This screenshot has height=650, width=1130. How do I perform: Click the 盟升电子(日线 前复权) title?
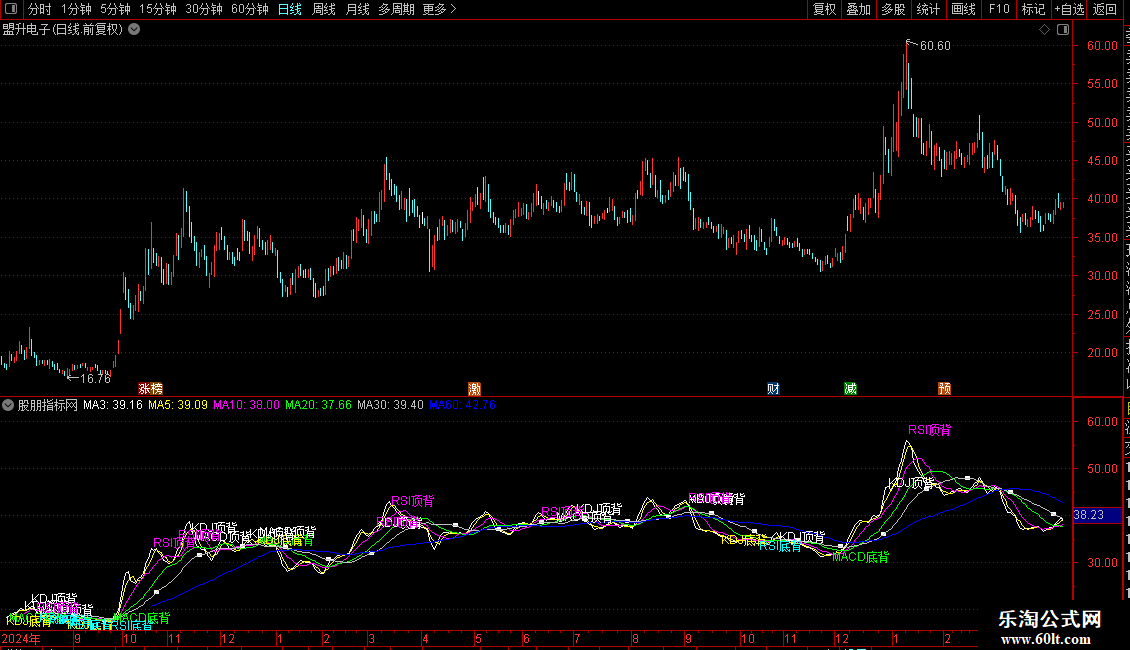click(63, 30)
